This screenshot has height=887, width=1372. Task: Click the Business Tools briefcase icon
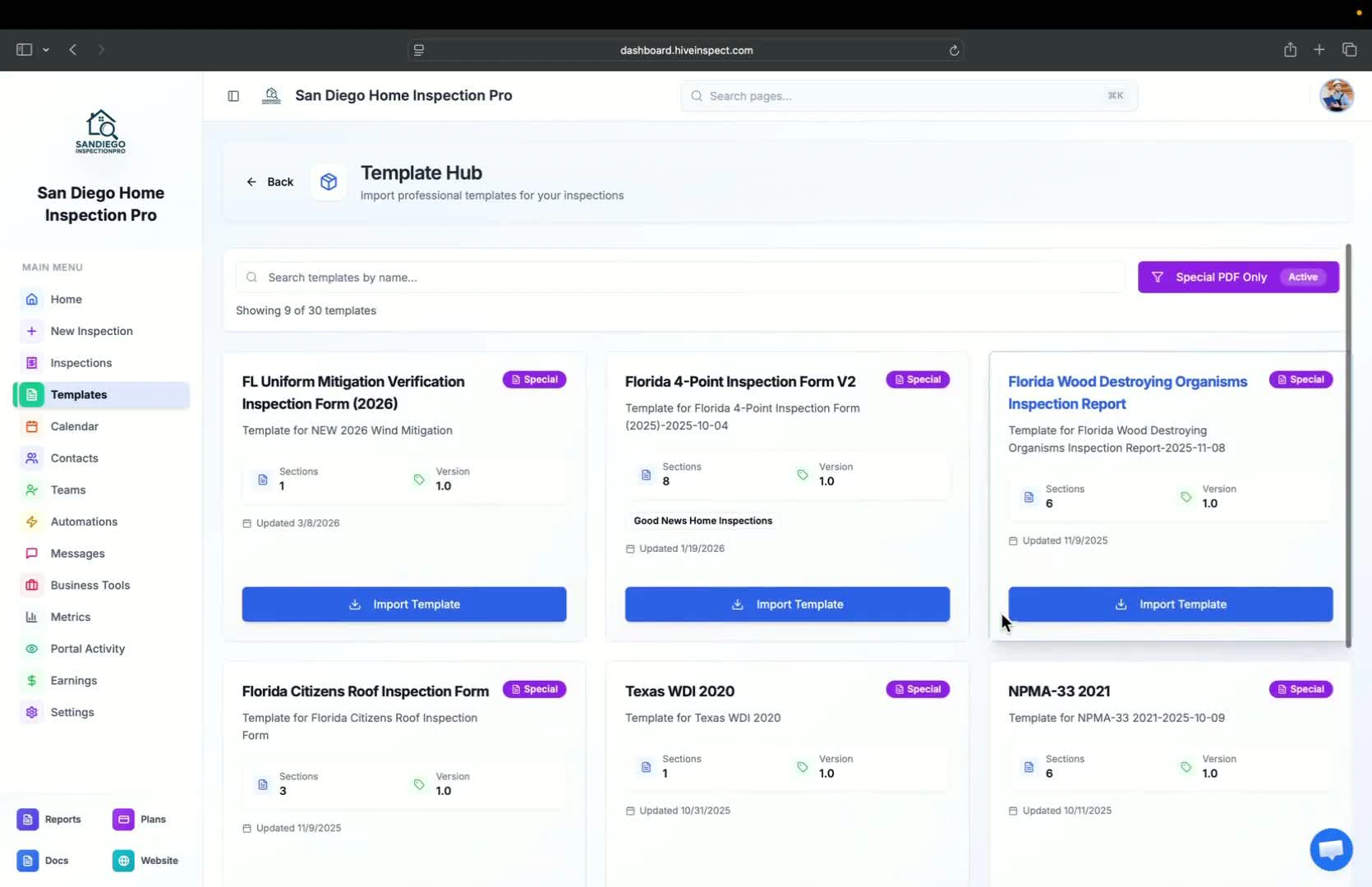pyautogui.click(x=31, y=586)
